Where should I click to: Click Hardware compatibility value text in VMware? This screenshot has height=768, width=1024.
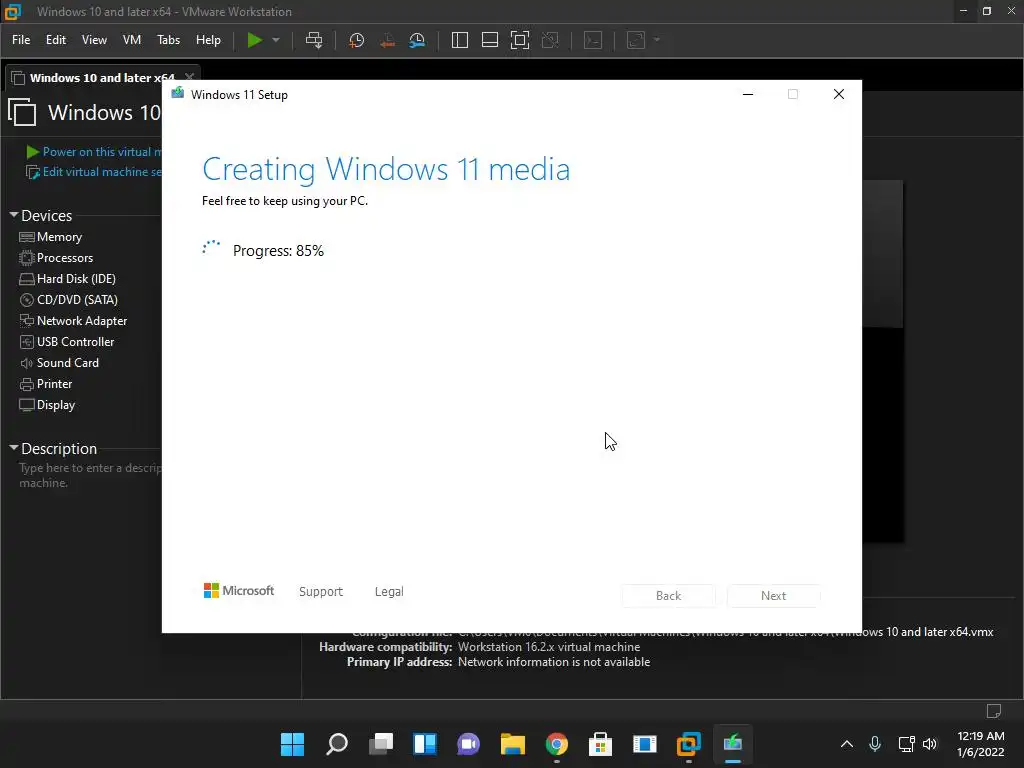pyautogui.click(x=549, y=647)
